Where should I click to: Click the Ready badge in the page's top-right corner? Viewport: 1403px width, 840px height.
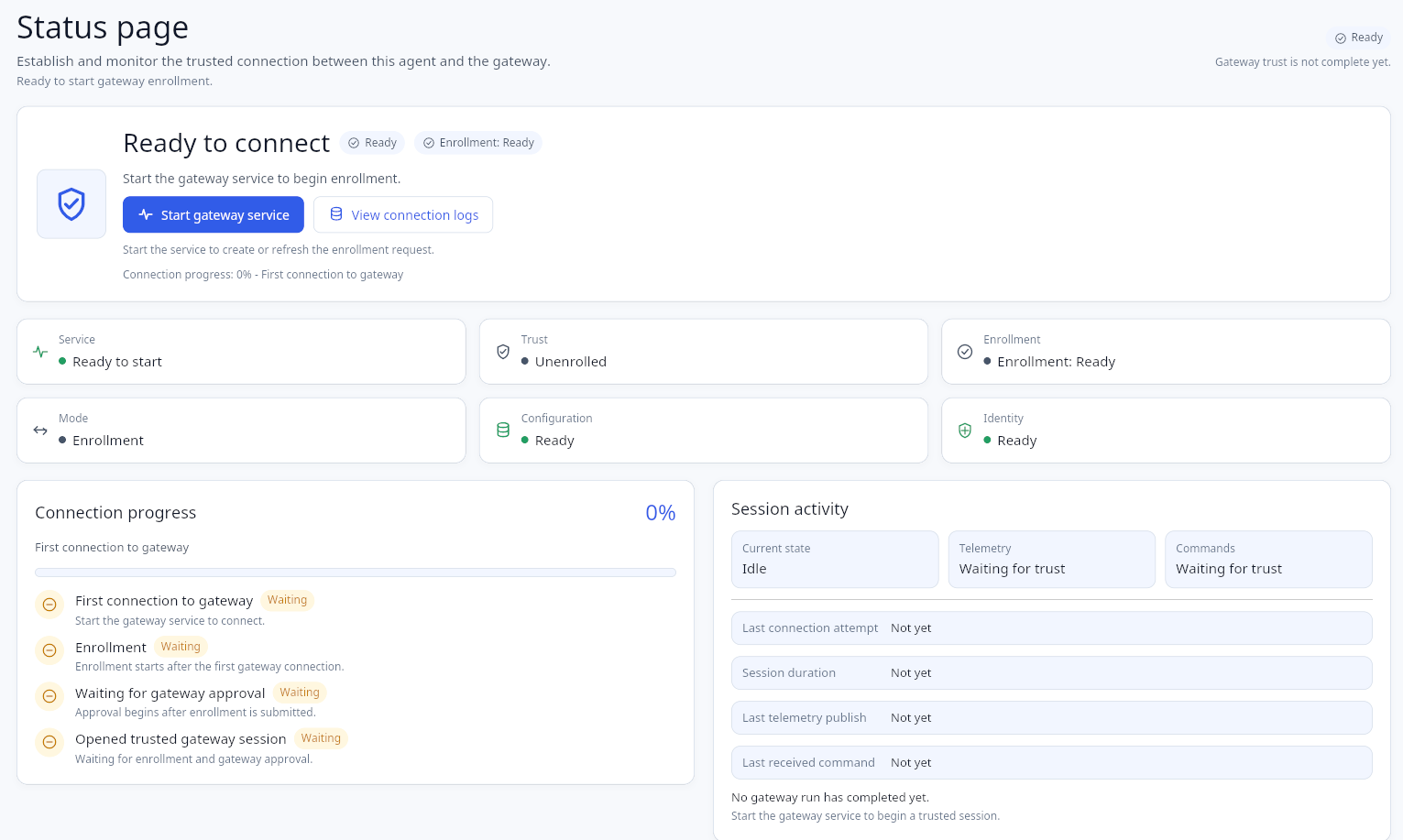[1358, 38]
